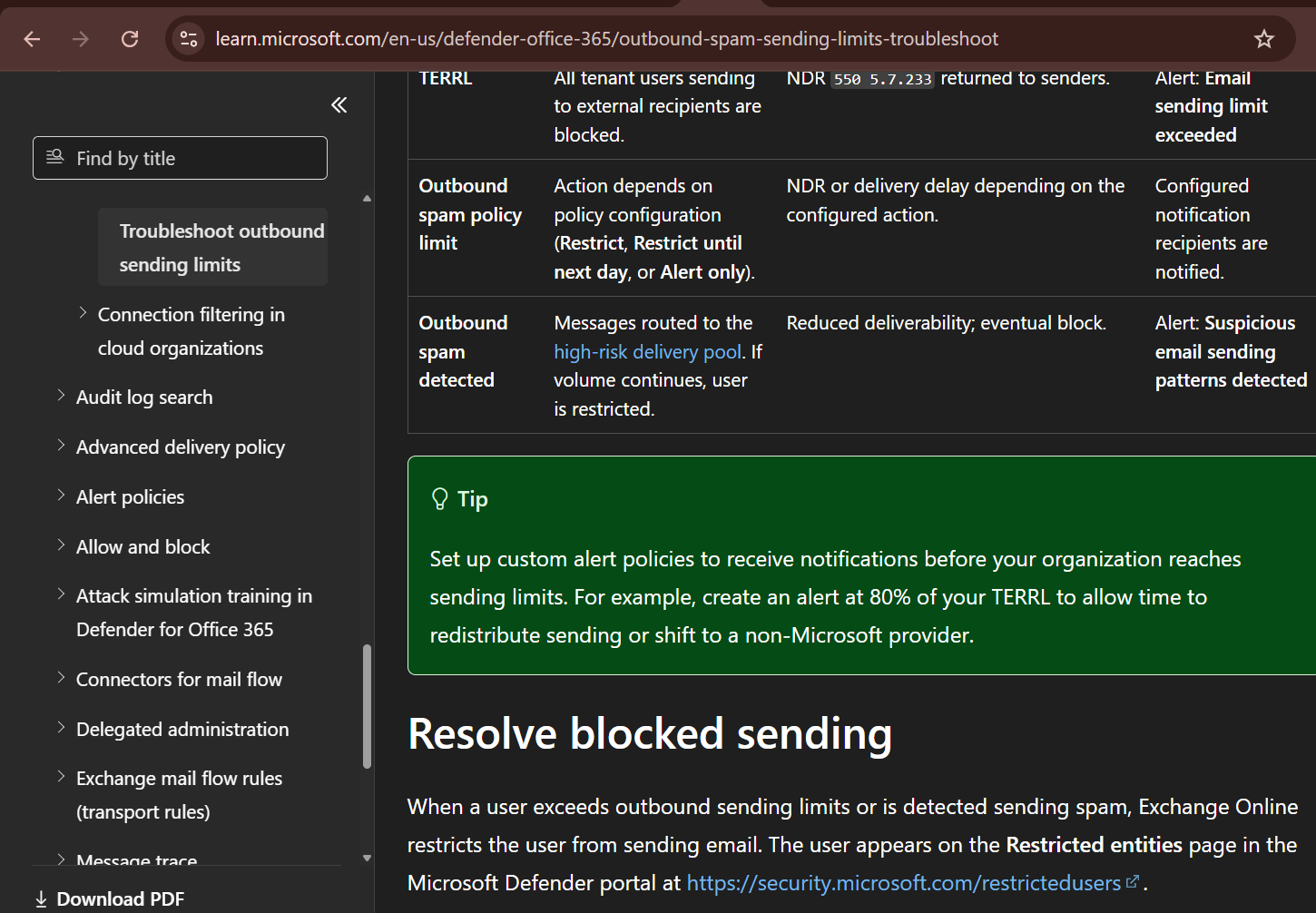The image size is (1316, 913).
Task: Click the Download PDF arrow icon
Action: click(x=41, y=899)
